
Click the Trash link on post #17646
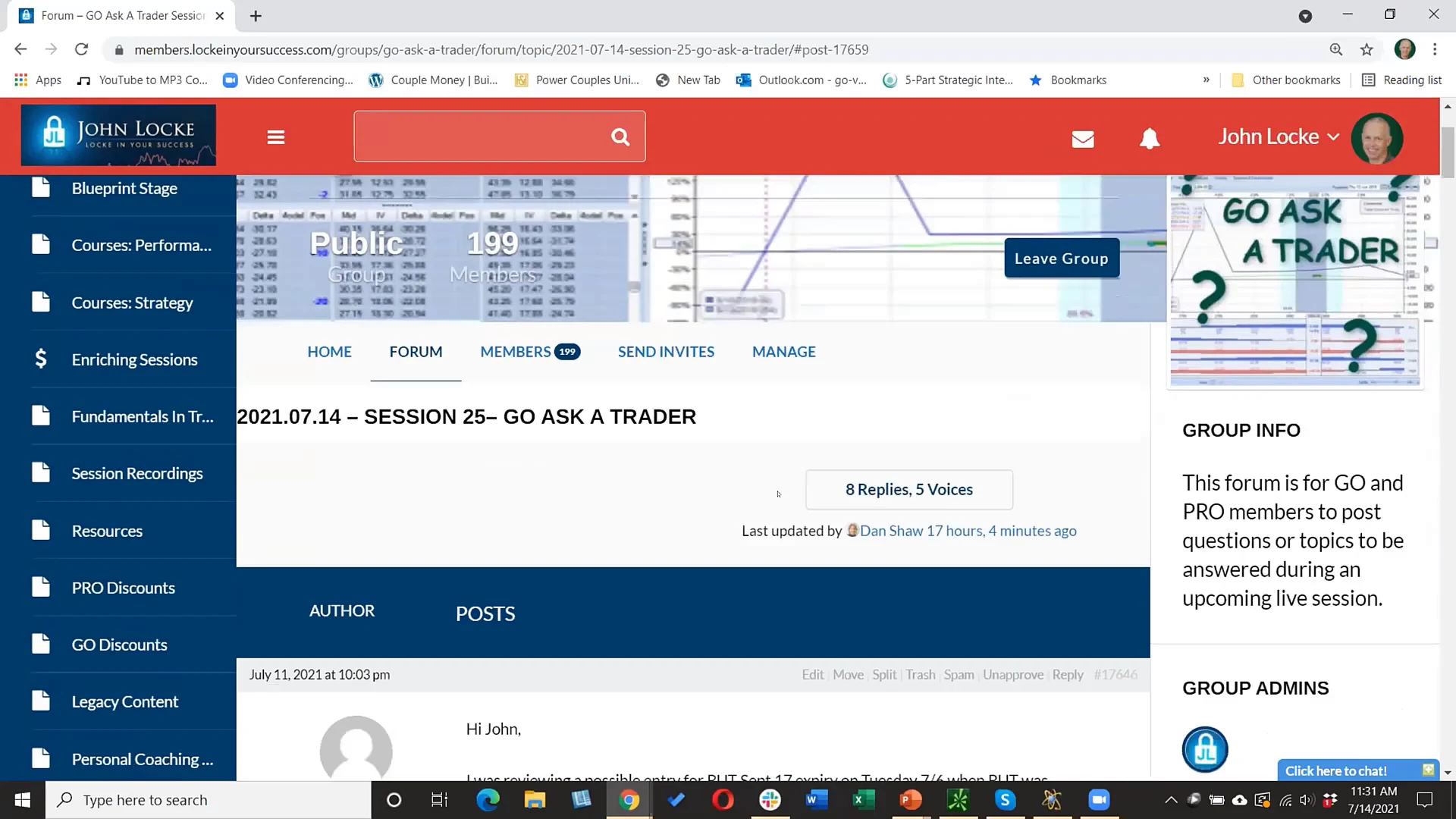[921, 675]
